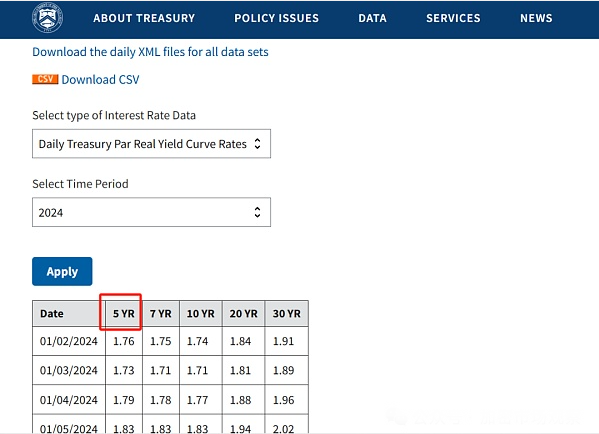Image resolution: width=599 pixels, height=434 pixels.
Task: Click the 01/02/2024 date cell
Action: click(69, 341)
